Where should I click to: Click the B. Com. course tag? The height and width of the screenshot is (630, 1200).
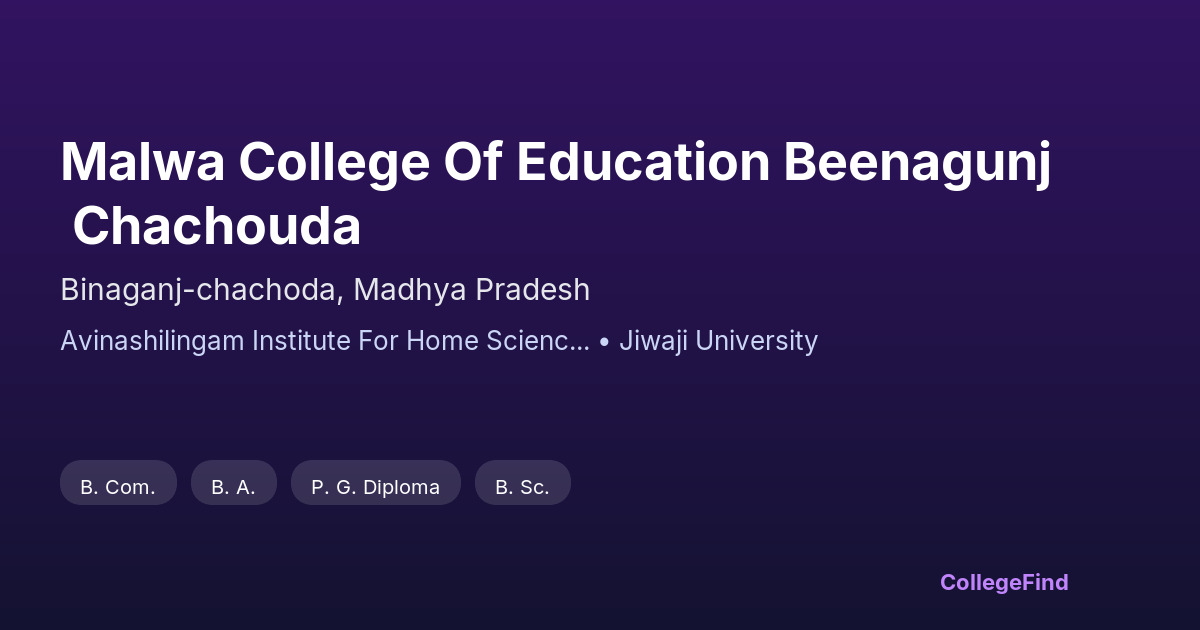tap(118, 487)
